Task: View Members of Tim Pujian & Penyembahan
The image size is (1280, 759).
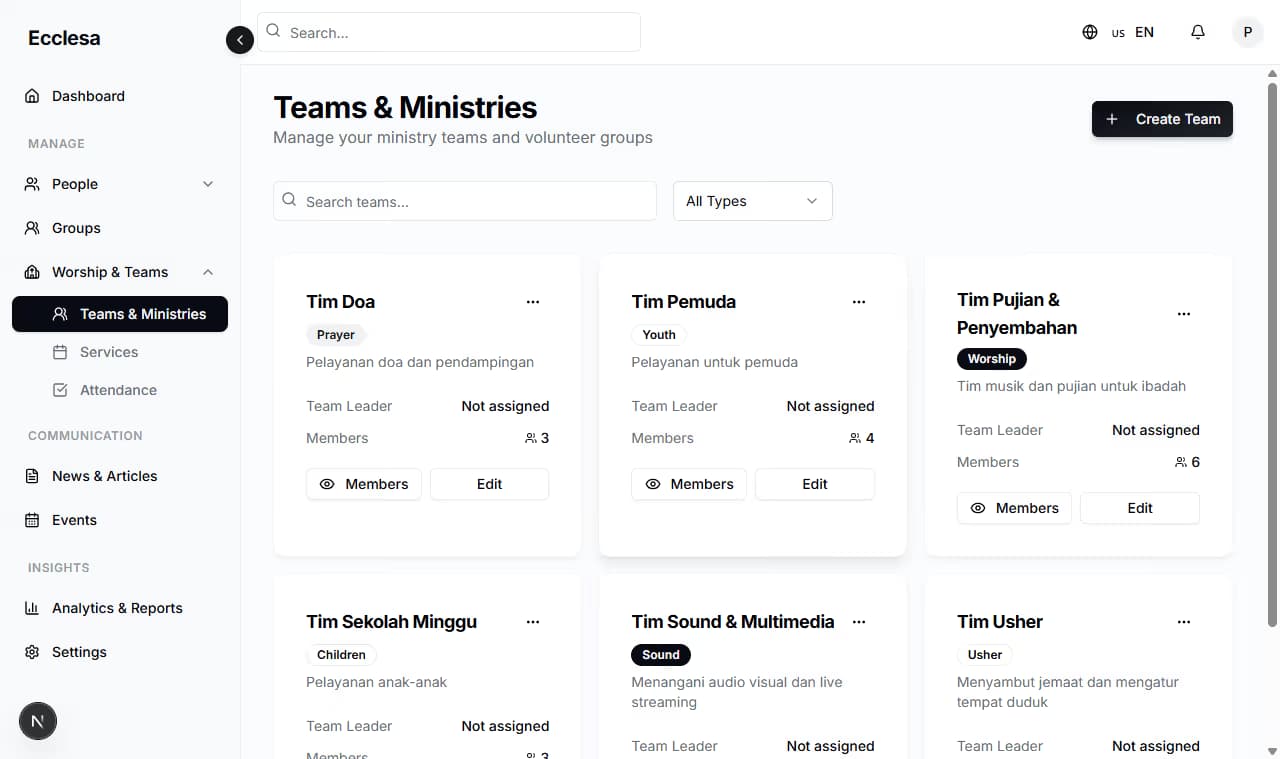Action: (1014, 508)
